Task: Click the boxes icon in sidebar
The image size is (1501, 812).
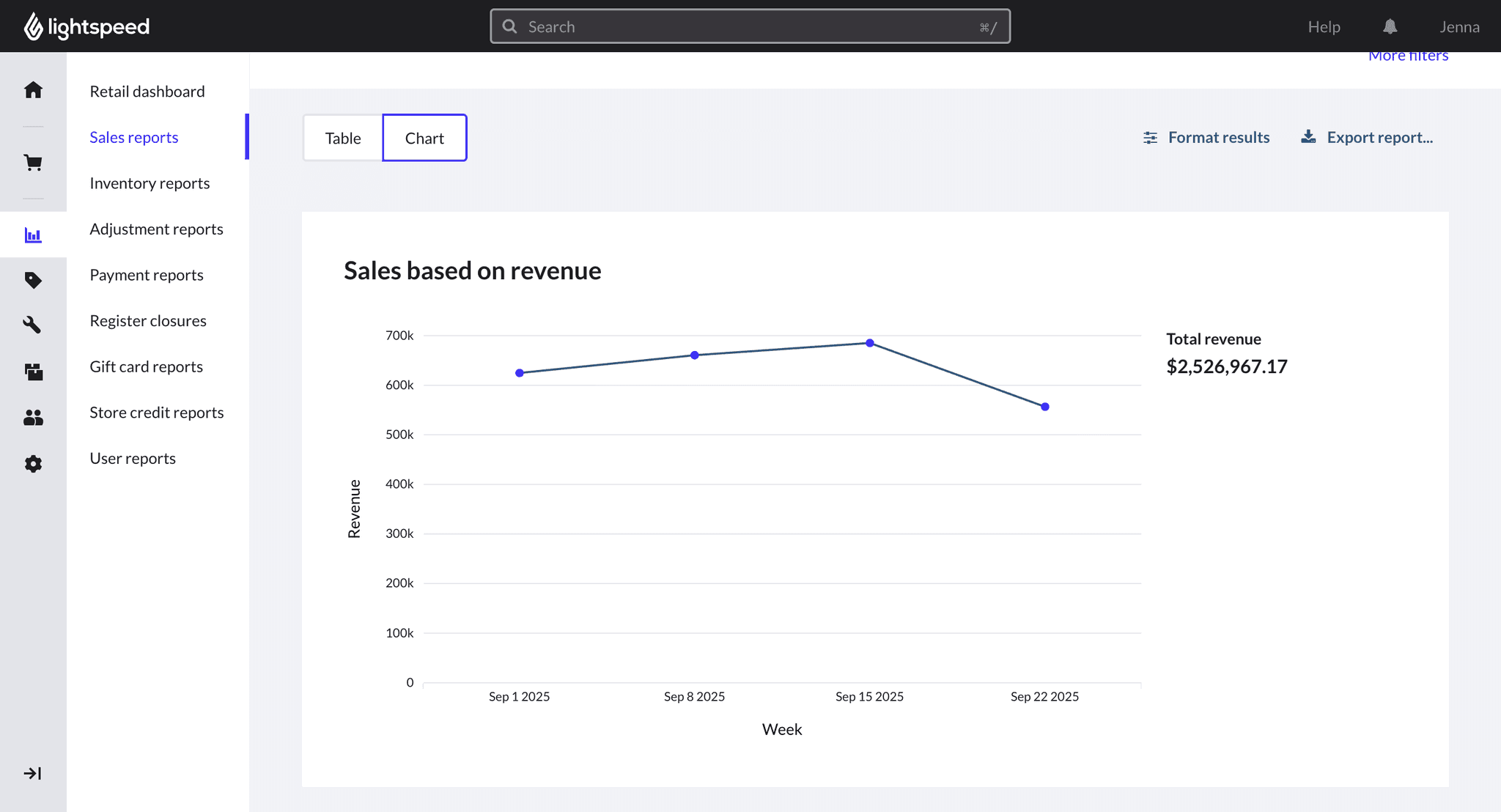Action: 33,372
